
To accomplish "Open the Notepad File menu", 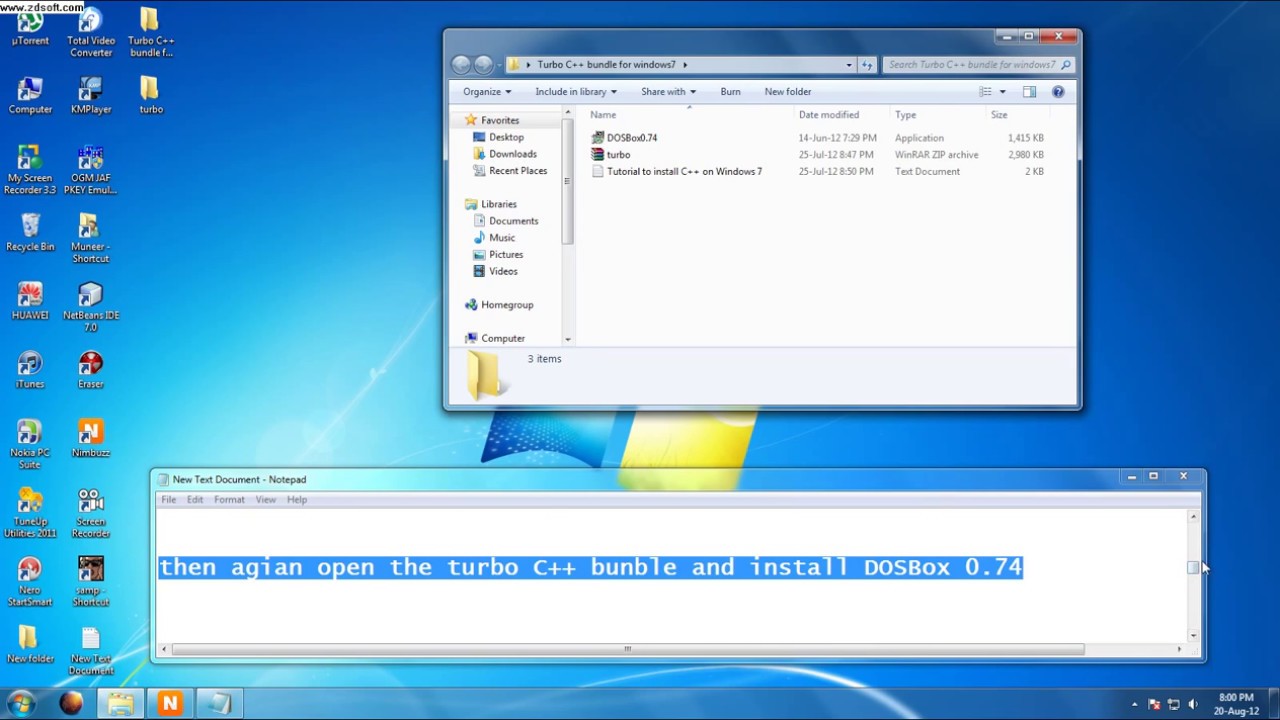I will point(169,500).
